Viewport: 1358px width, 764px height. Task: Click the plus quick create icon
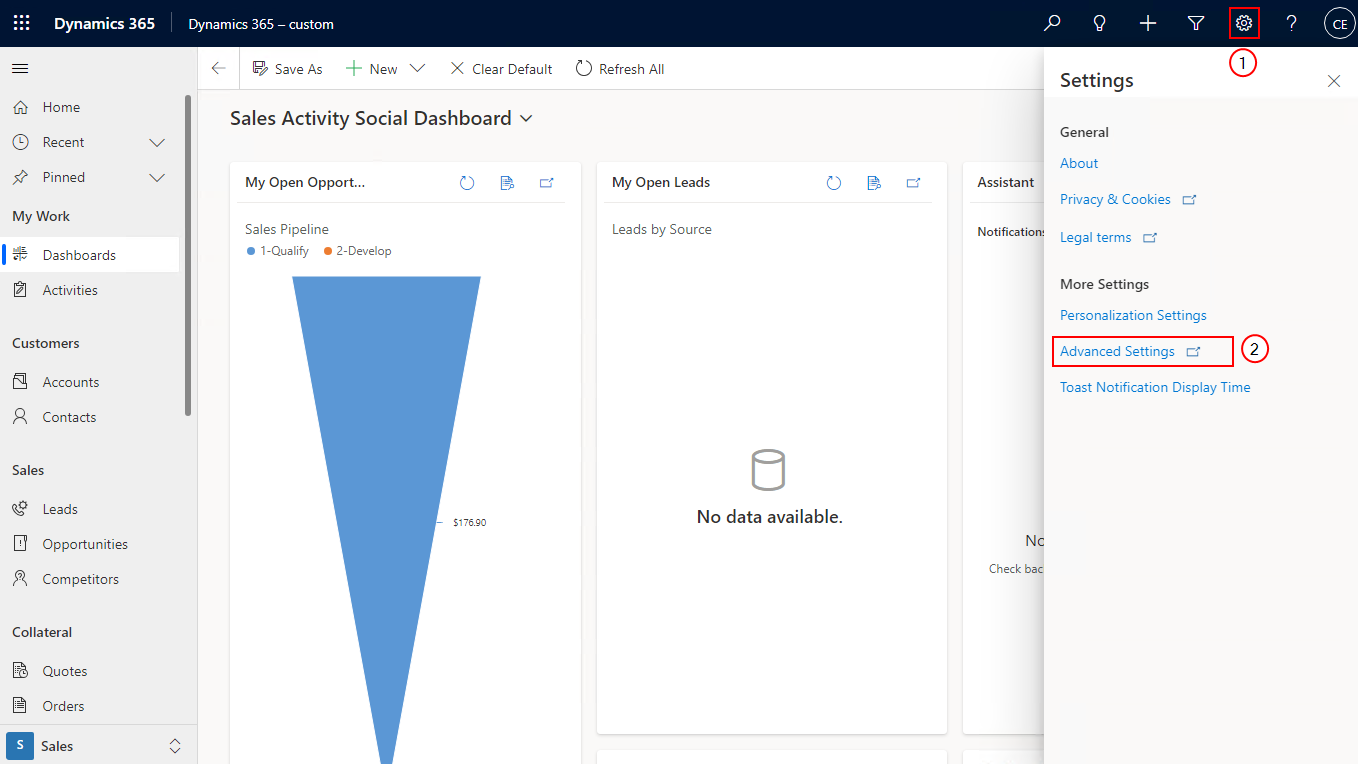pyautogui.click(x=1148, y=23)
